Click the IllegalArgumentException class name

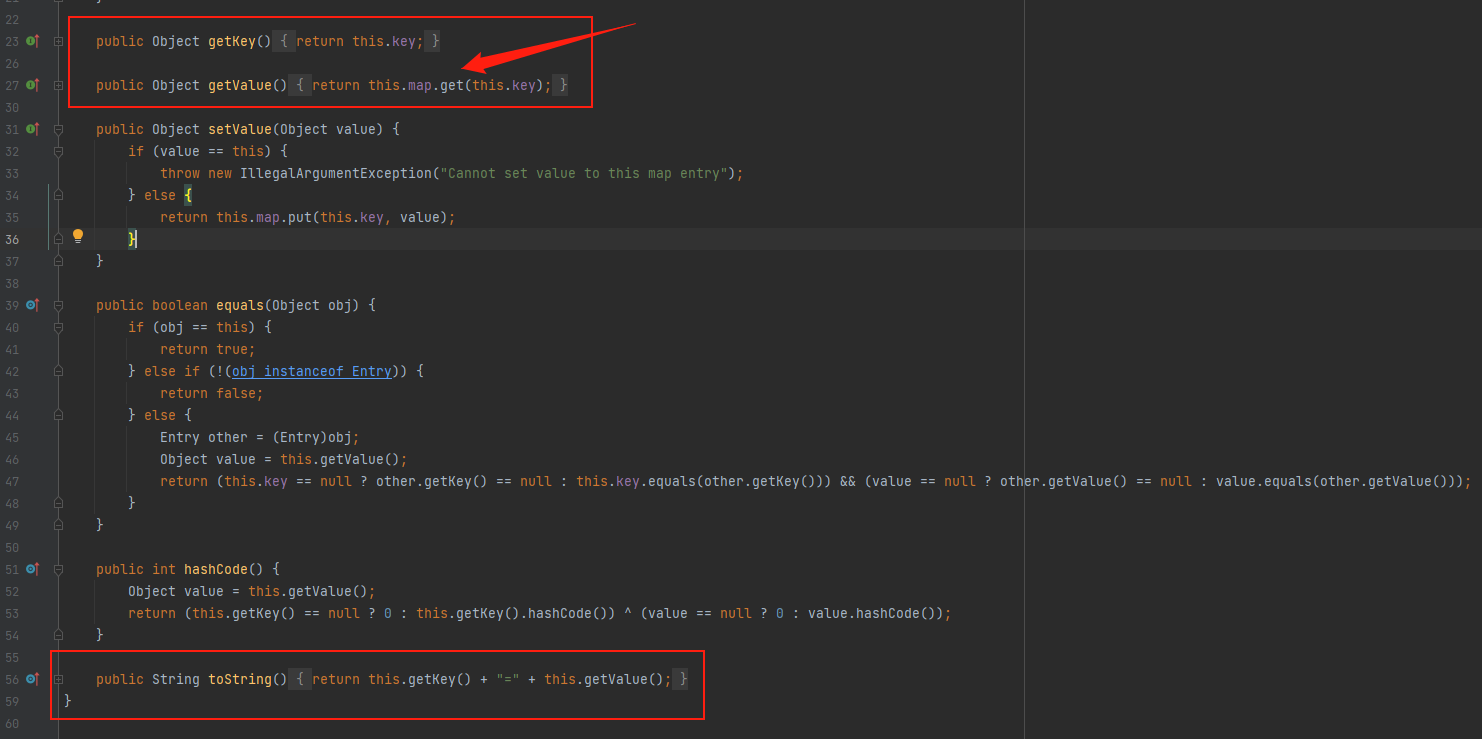[x=338, y=173]
